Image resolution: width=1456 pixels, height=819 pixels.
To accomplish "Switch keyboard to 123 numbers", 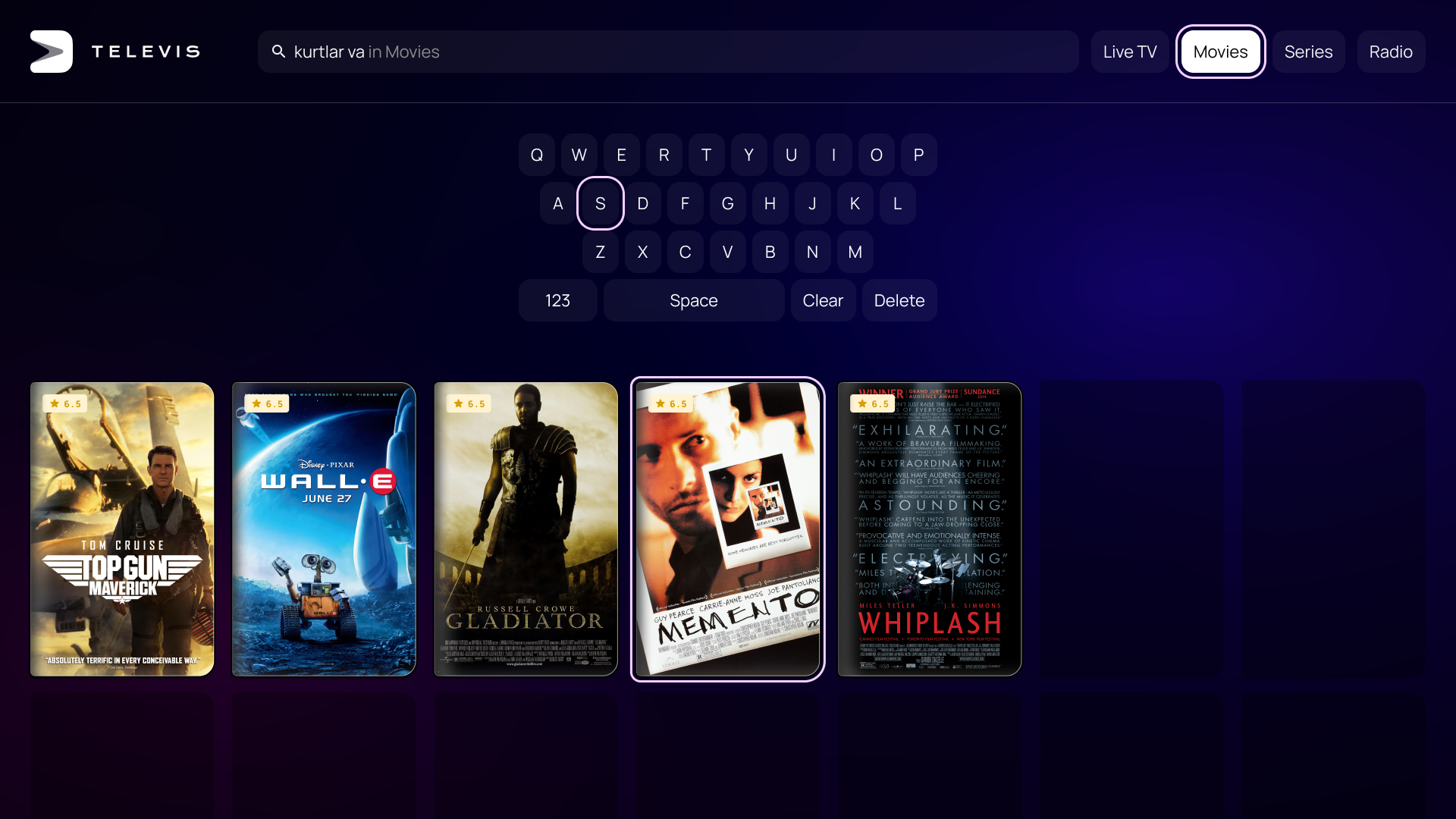I will [557, 300].
